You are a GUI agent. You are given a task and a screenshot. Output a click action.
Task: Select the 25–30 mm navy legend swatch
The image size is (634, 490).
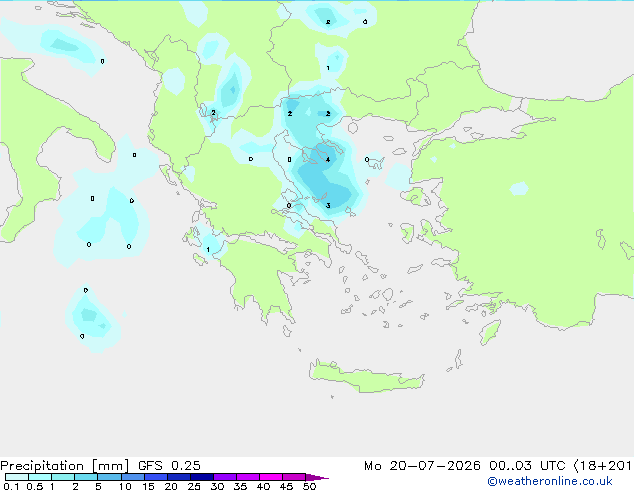202,477
